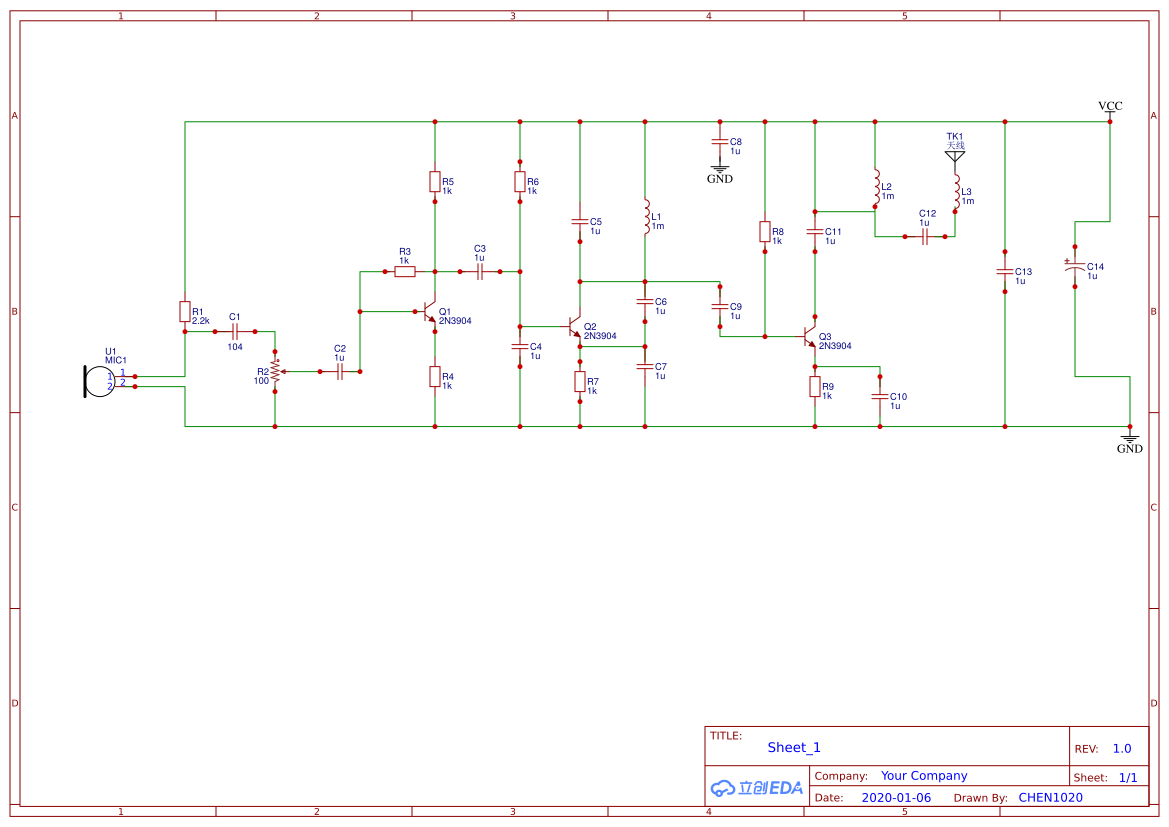
Task: Select resistor R4 symbol
Action: [x=435, y=377]
